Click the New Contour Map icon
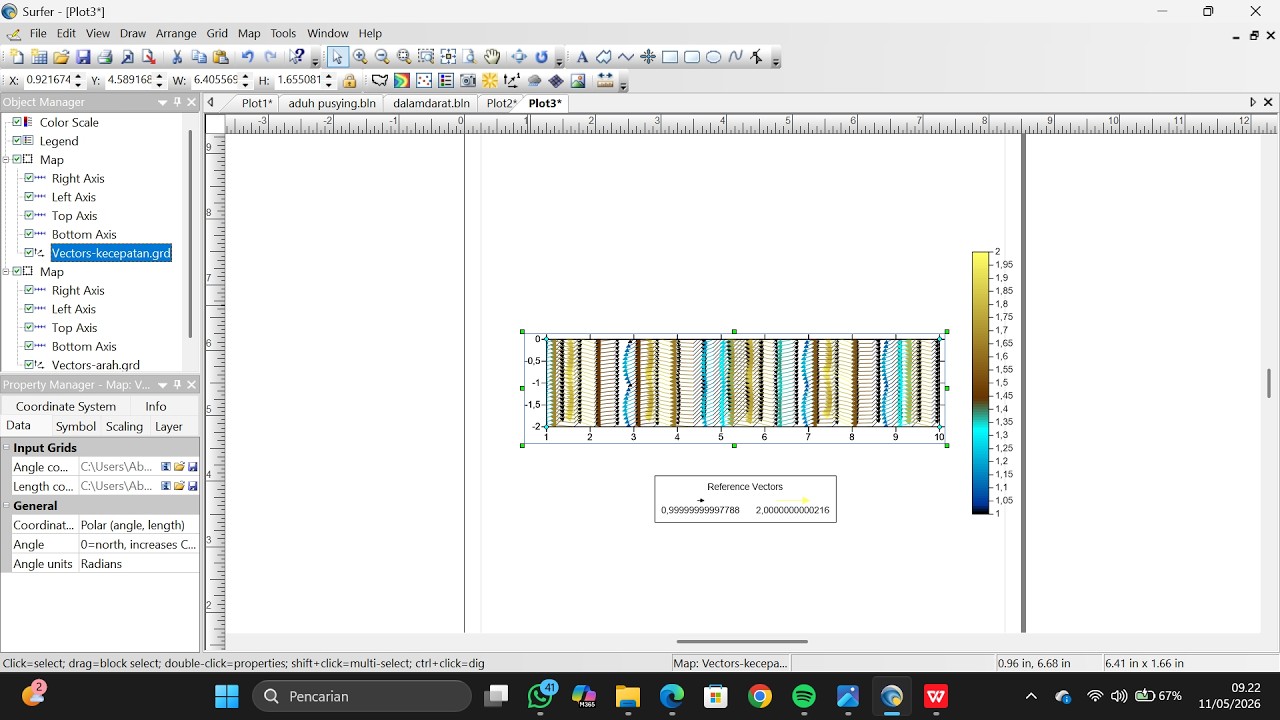The height and width of the screenshot is (720, 1280). (x=402, y=81)
